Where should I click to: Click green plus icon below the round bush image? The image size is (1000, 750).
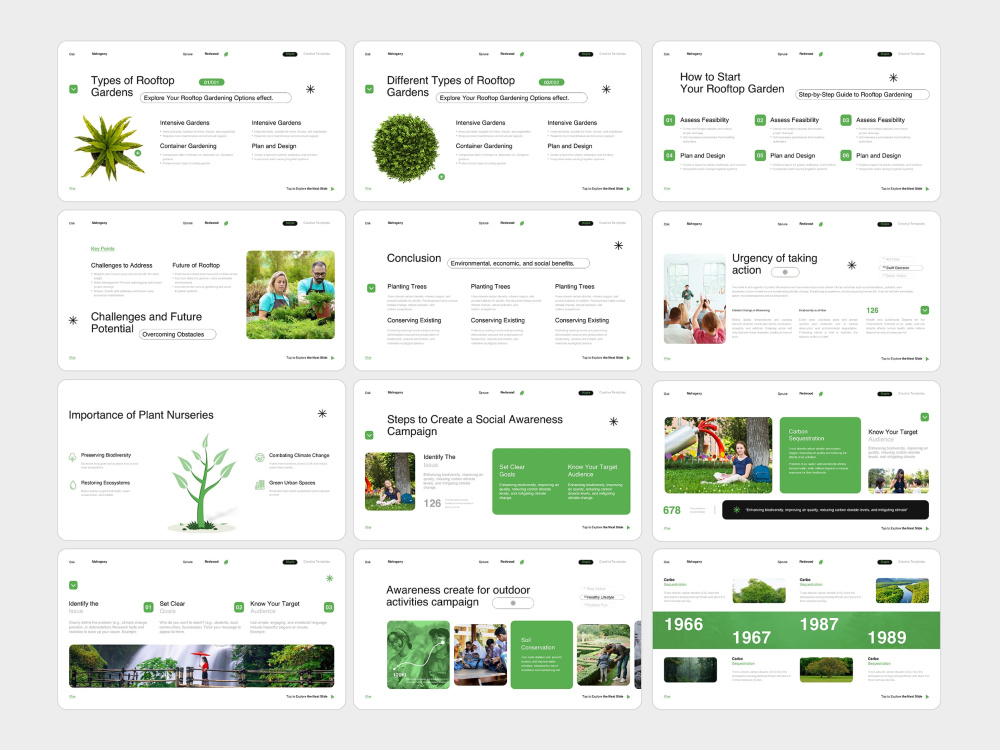(x=441, y=177)
